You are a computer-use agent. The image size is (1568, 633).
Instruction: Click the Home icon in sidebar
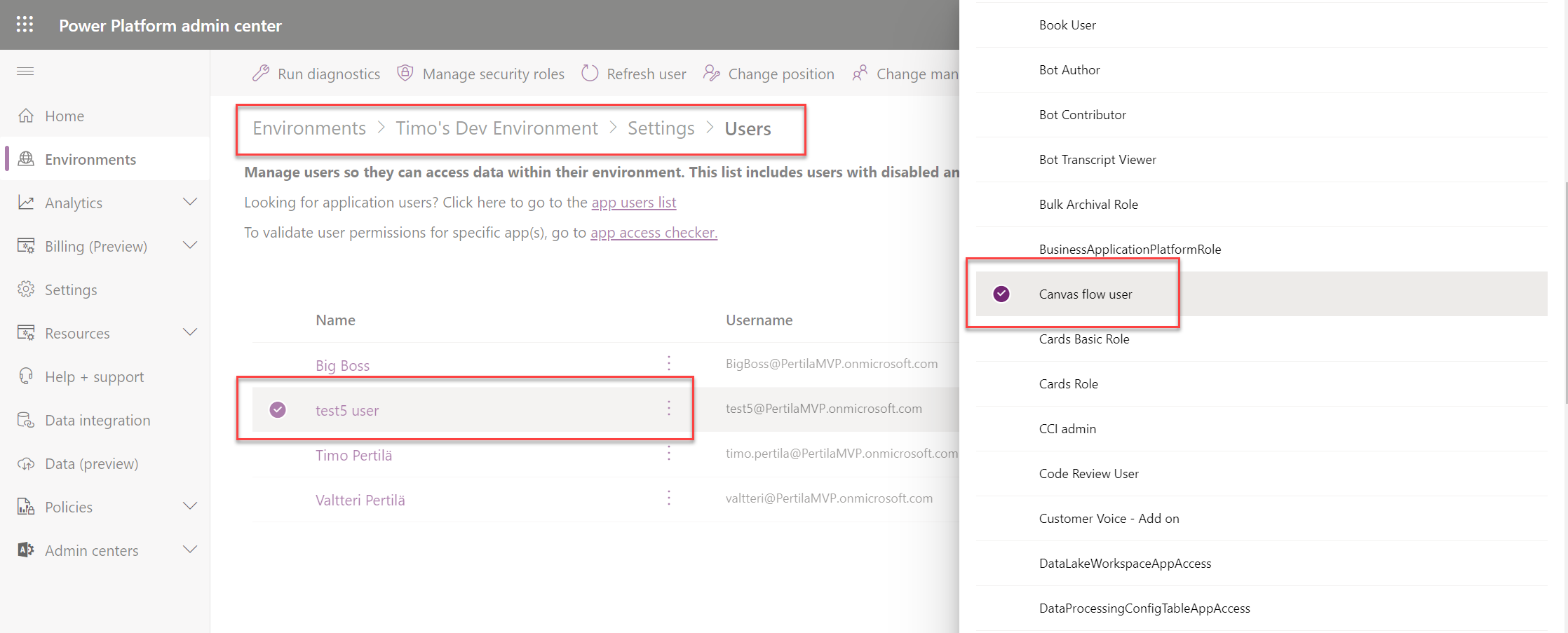(26, 116)
